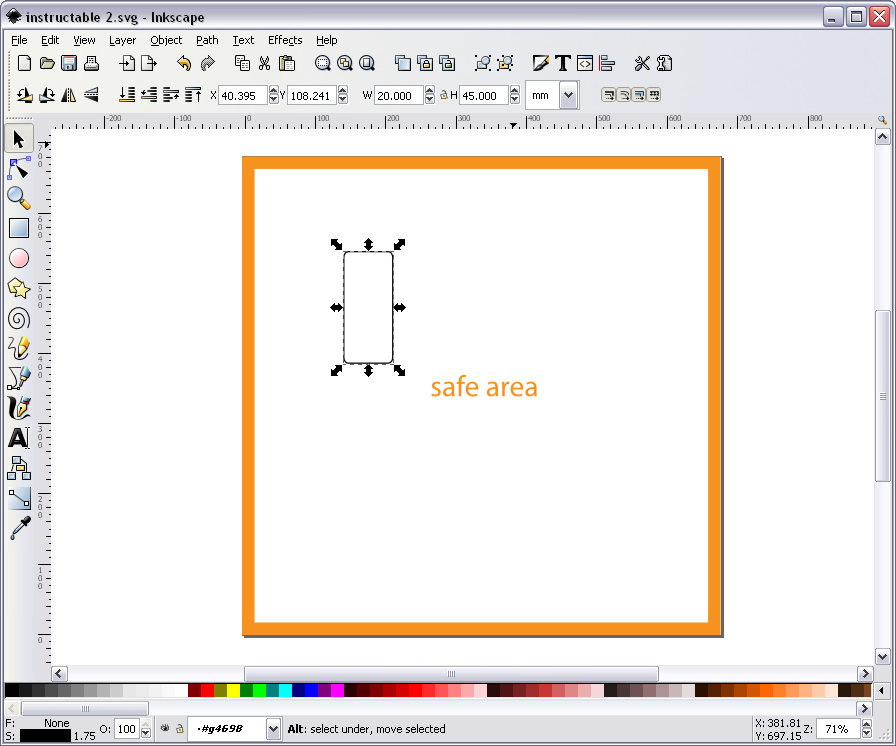Select the Text tool in toolbox
896x746 pixels.
tap(19, 438)
